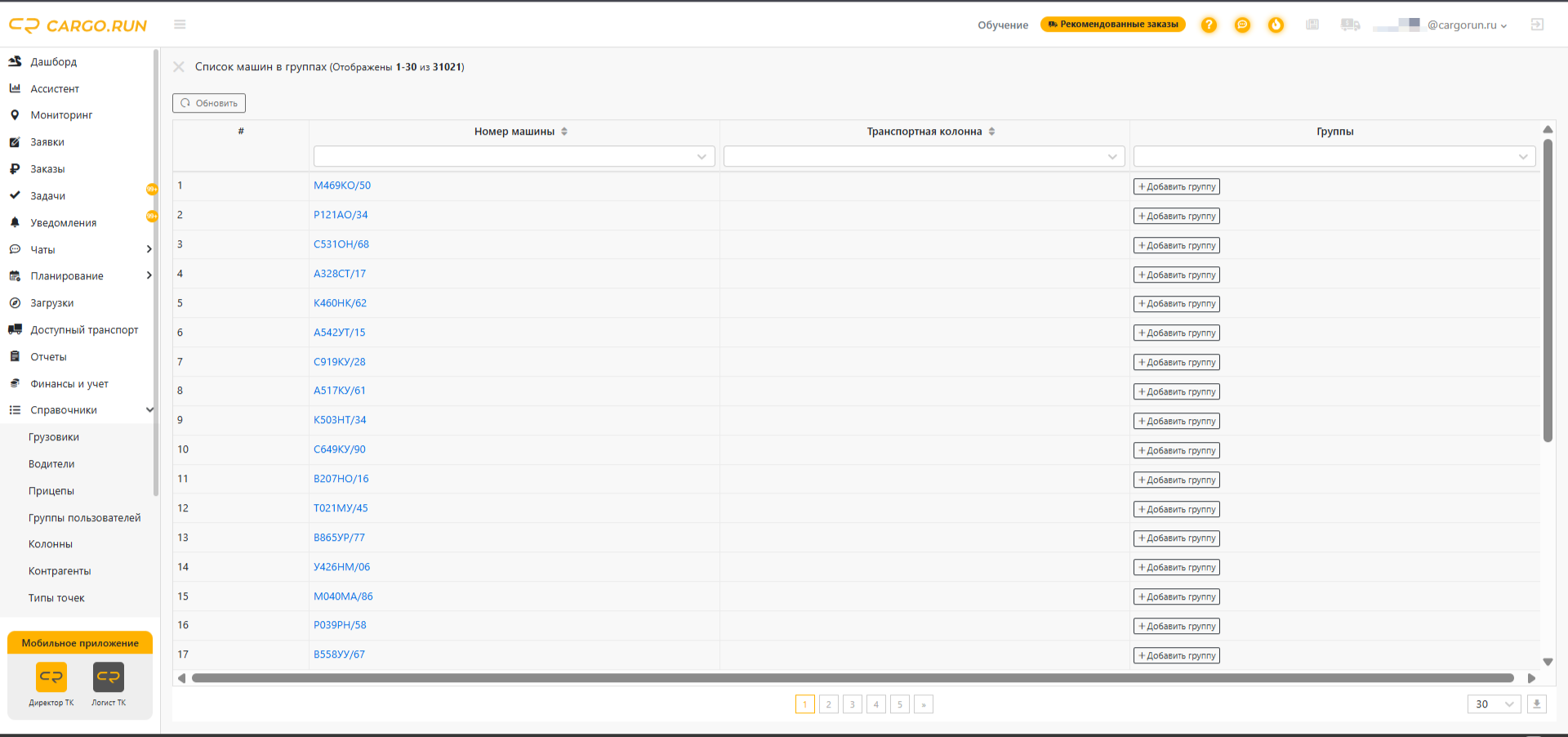
Task: Open the Транспортная колонна filter dropdown
Action: (x=924, y=156)
